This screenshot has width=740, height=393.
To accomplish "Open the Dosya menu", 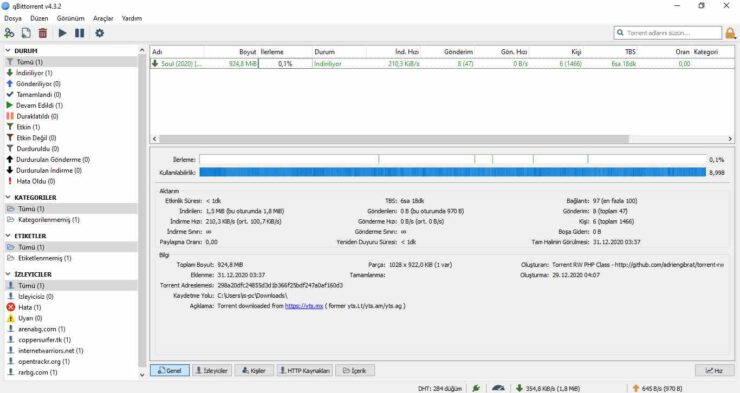I will click(13, 18).
